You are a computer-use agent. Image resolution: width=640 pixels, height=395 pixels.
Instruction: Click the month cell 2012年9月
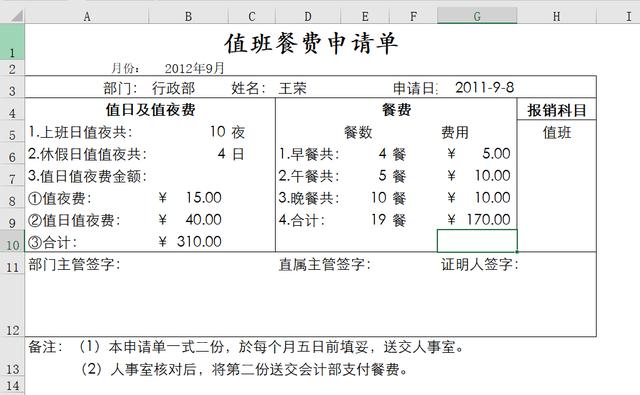[194, 68]
